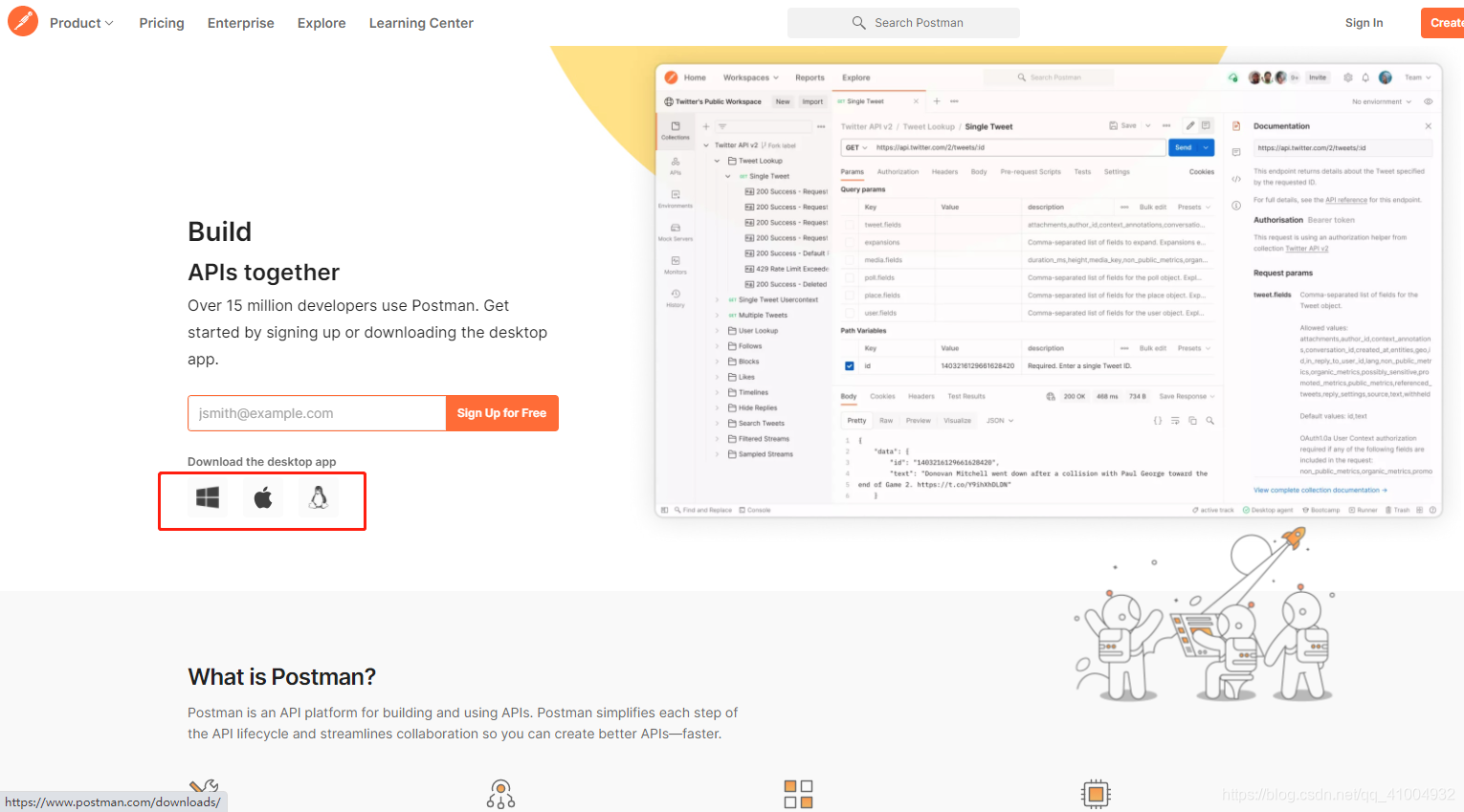This screenshot has width=1464, height=812.
Task: Open View complete collection documentation link
Action: pos(1320,490)
